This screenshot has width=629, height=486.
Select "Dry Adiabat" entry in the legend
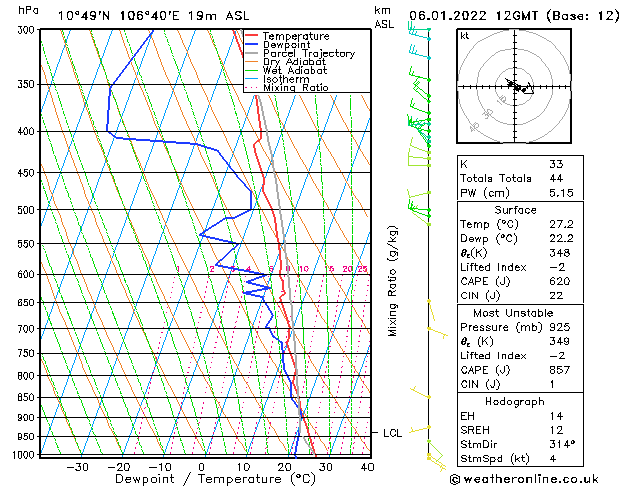294,62
